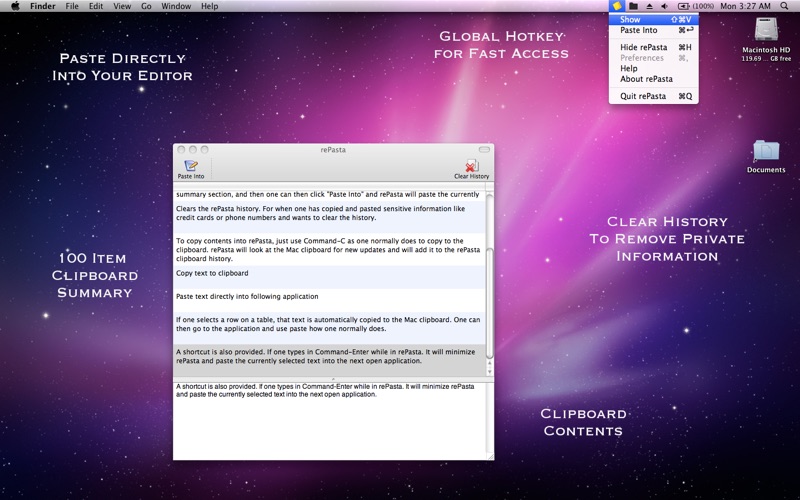Image resolution: width=800 pixels, height=500 pixels.
Task: Click the battery status icon
Action: (683, 6)
